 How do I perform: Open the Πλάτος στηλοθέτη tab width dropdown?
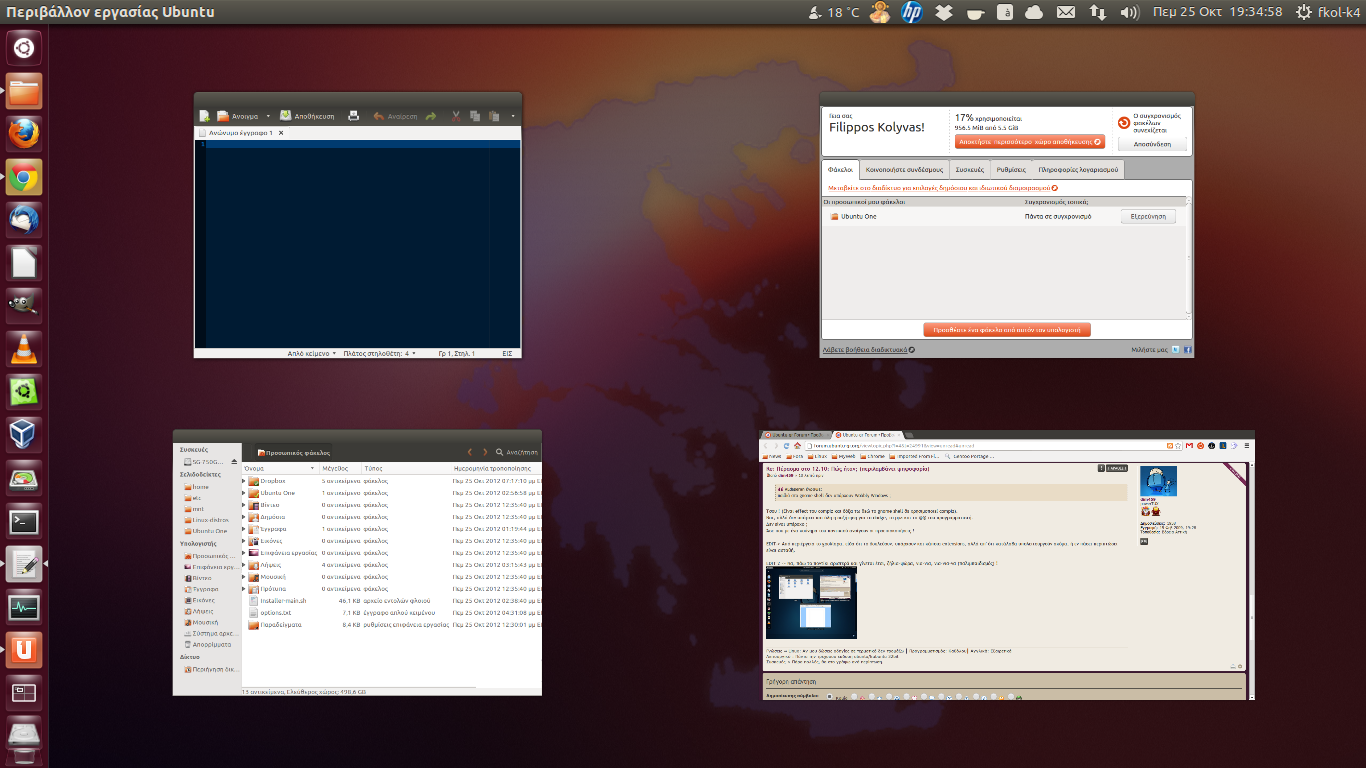[380, 353]
